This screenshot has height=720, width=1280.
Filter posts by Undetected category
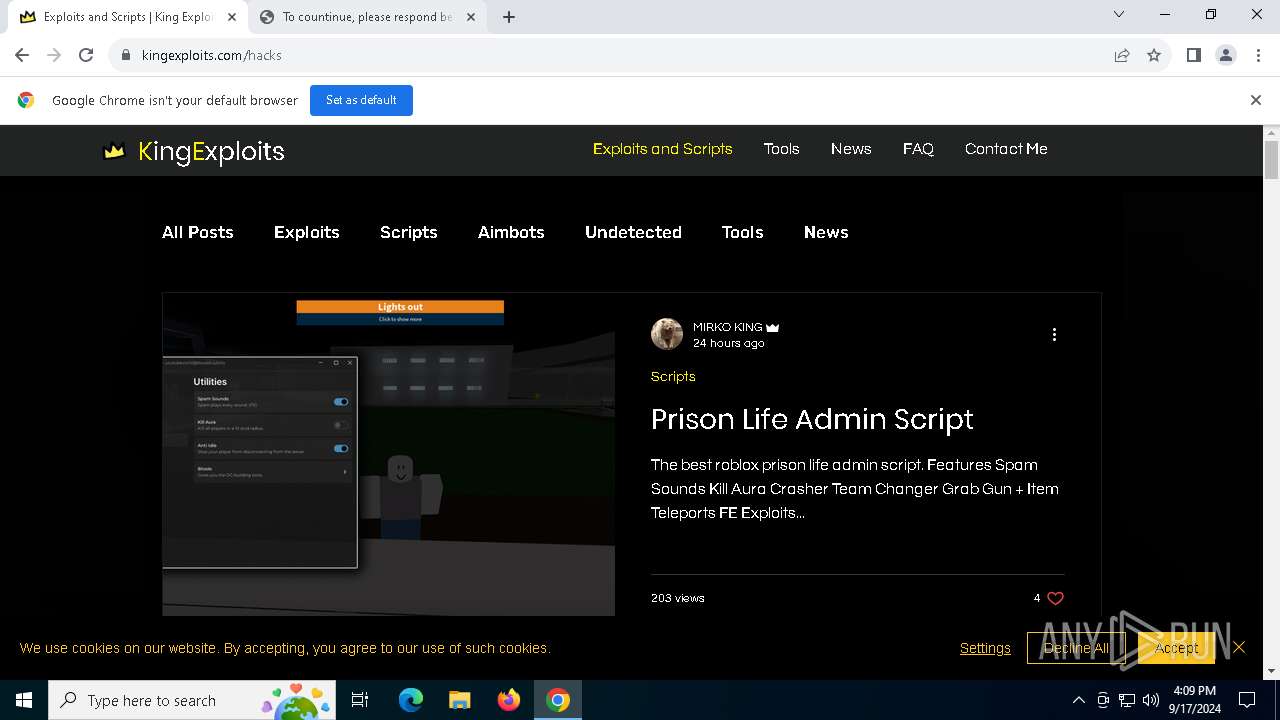click(x=633, y=232)
